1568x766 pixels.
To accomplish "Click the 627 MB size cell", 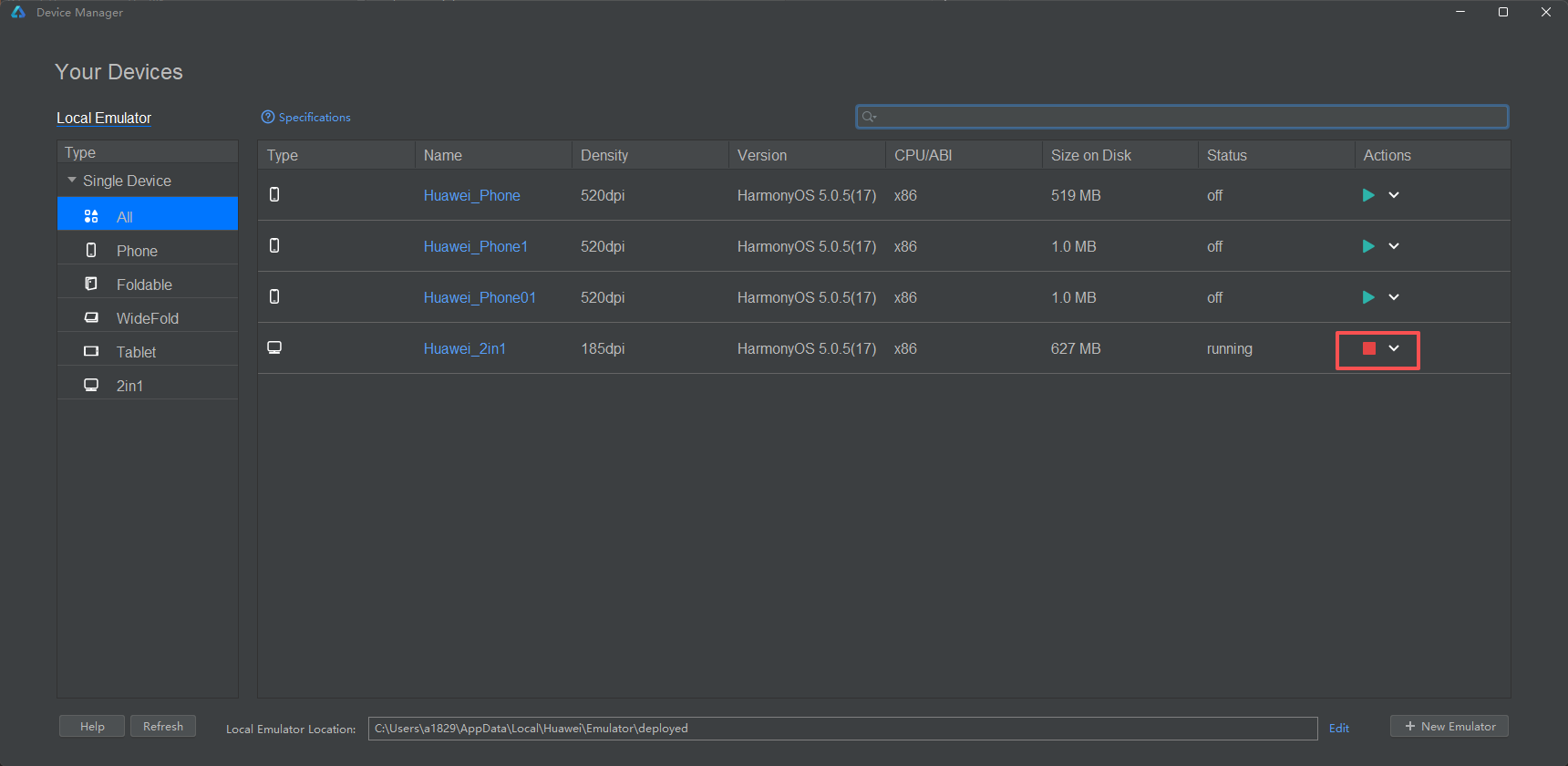I will point(1076,348).
